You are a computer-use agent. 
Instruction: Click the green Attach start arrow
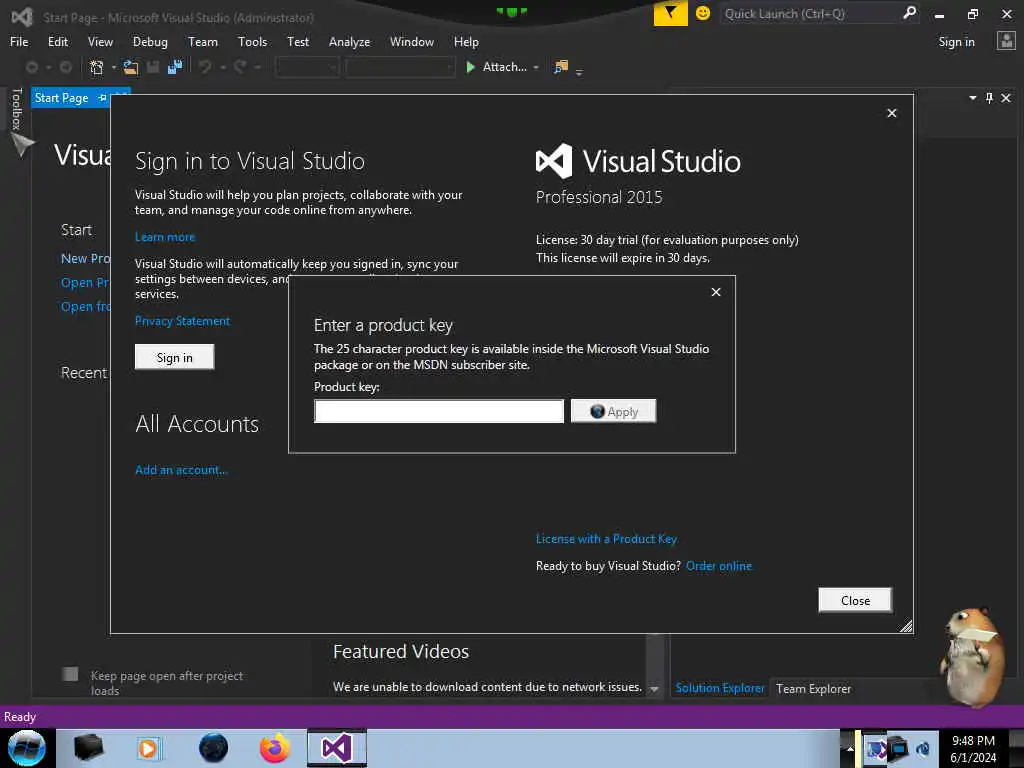tap(470, 67)
